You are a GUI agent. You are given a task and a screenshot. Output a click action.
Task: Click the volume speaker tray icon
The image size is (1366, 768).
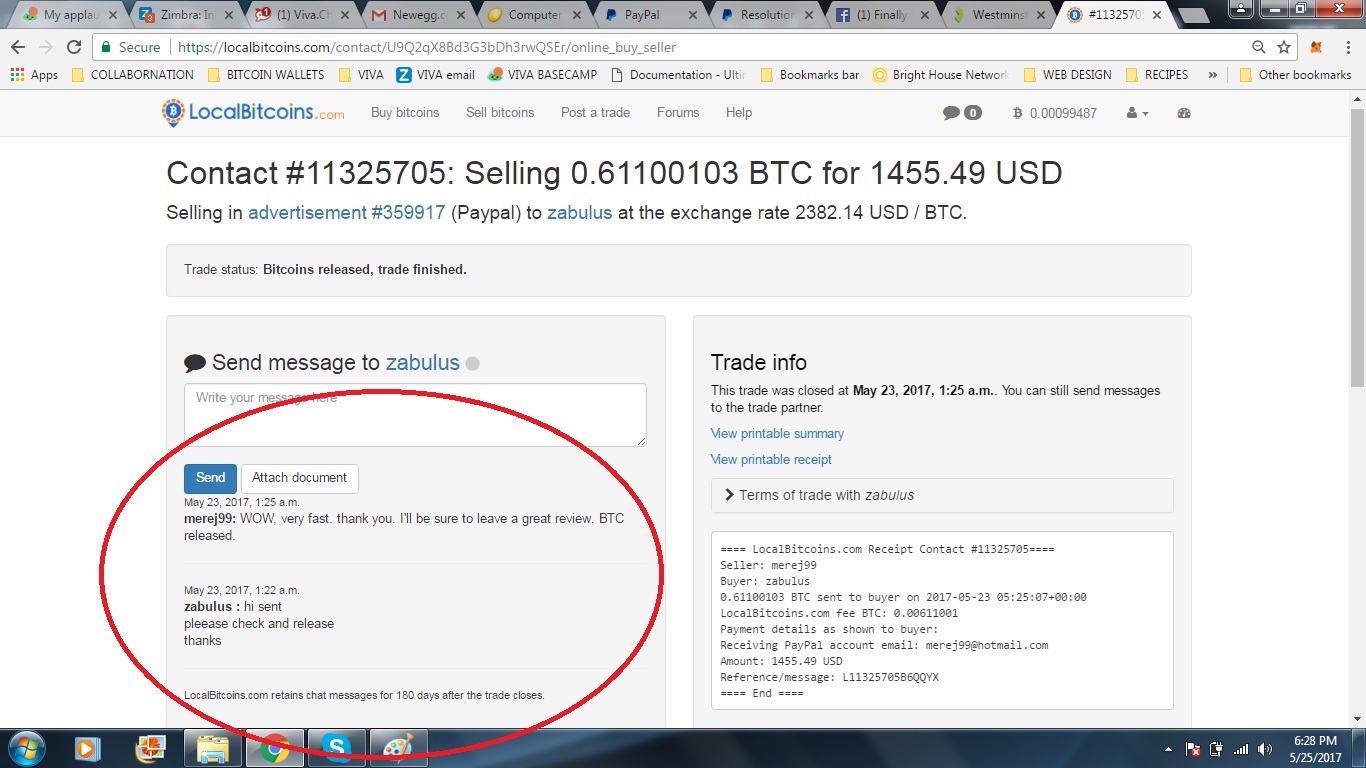point(1265,748)
